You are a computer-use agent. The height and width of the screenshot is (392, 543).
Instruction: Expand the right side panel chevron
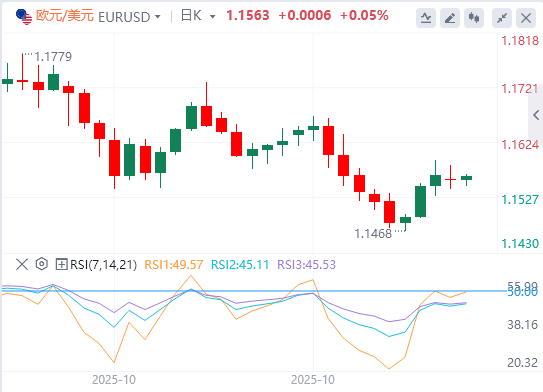pyautogui.click(x=536, y=115)
